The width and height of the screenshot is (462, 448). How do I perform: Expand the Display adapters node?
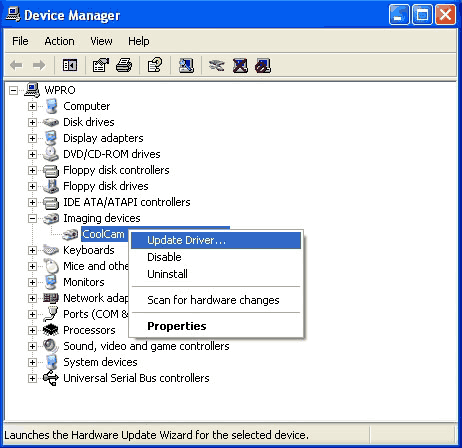point(32,138)
